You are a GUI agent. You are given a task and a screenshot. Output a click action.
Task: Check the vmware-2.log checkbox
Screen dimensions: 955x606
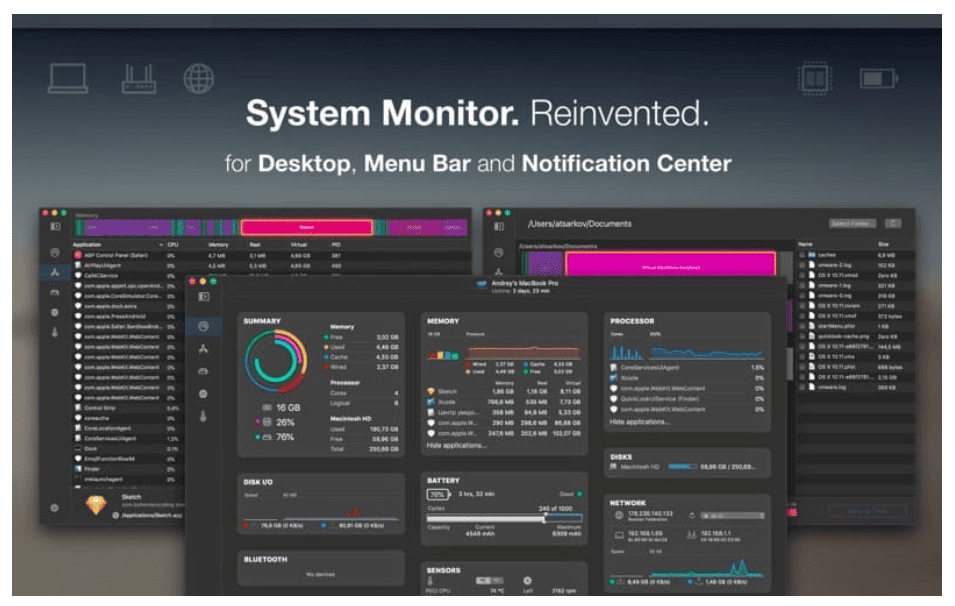coord(802,266)
